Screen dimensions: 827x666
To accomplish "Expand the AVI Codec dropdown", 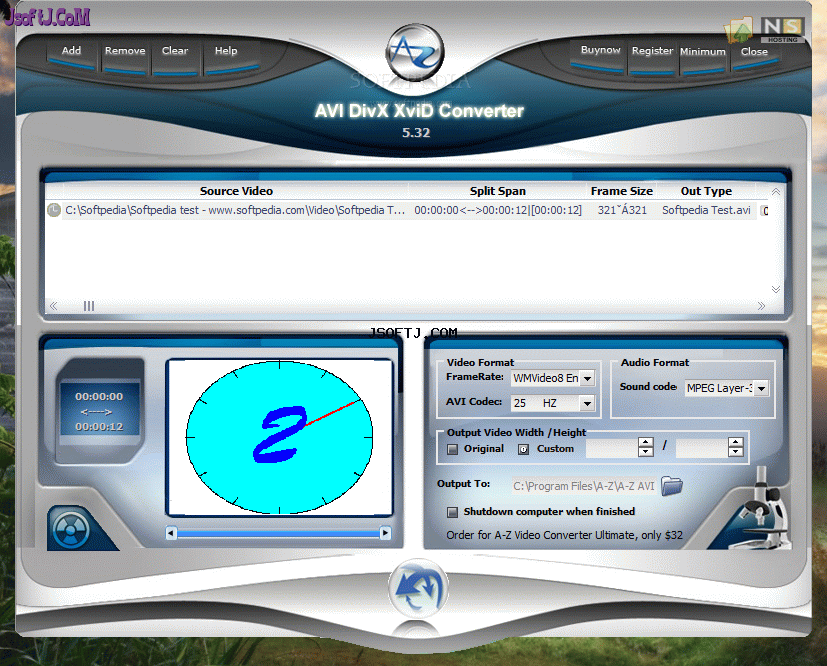I will point(588,403).
